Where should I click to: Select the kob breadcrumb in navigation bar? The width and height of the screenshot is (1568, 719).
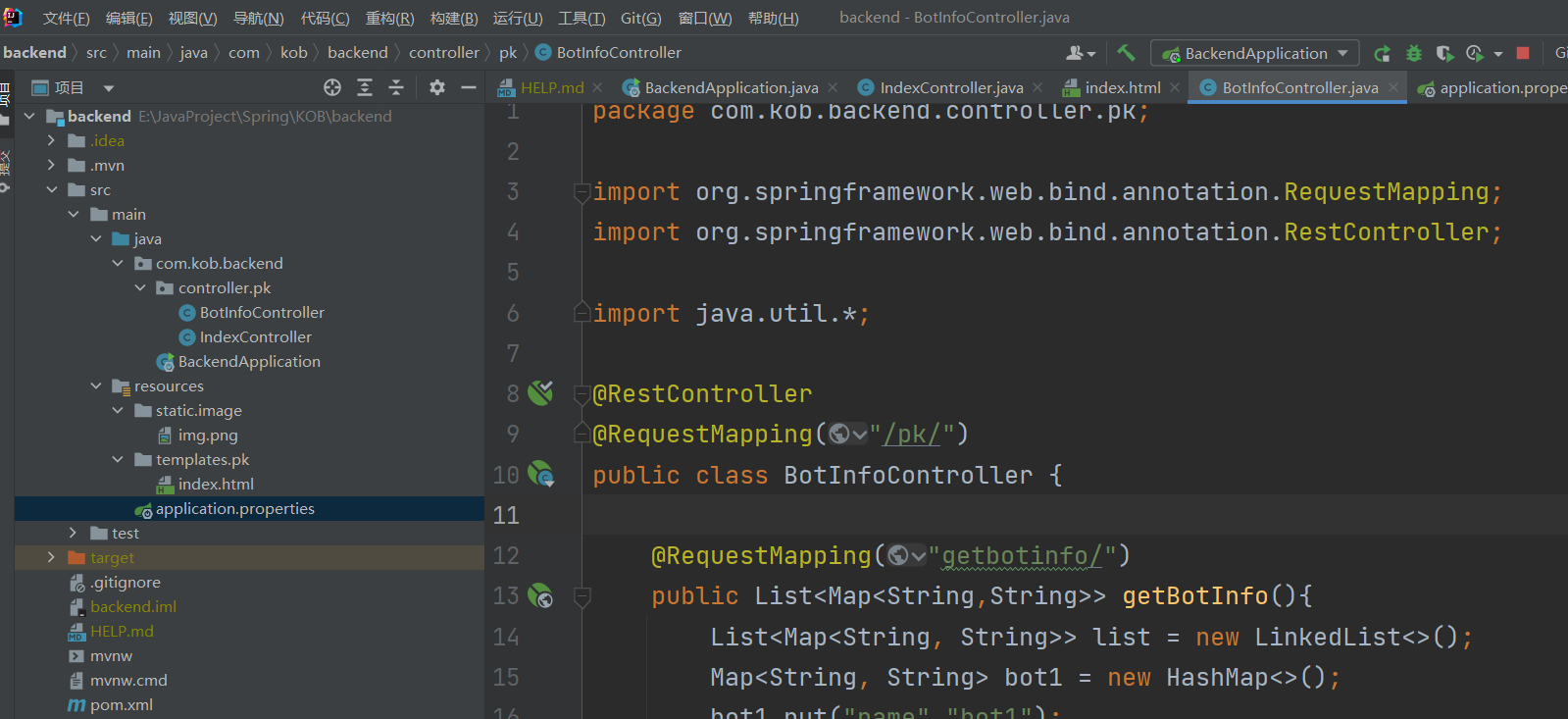pyautogui.click(x=293, y=53)
